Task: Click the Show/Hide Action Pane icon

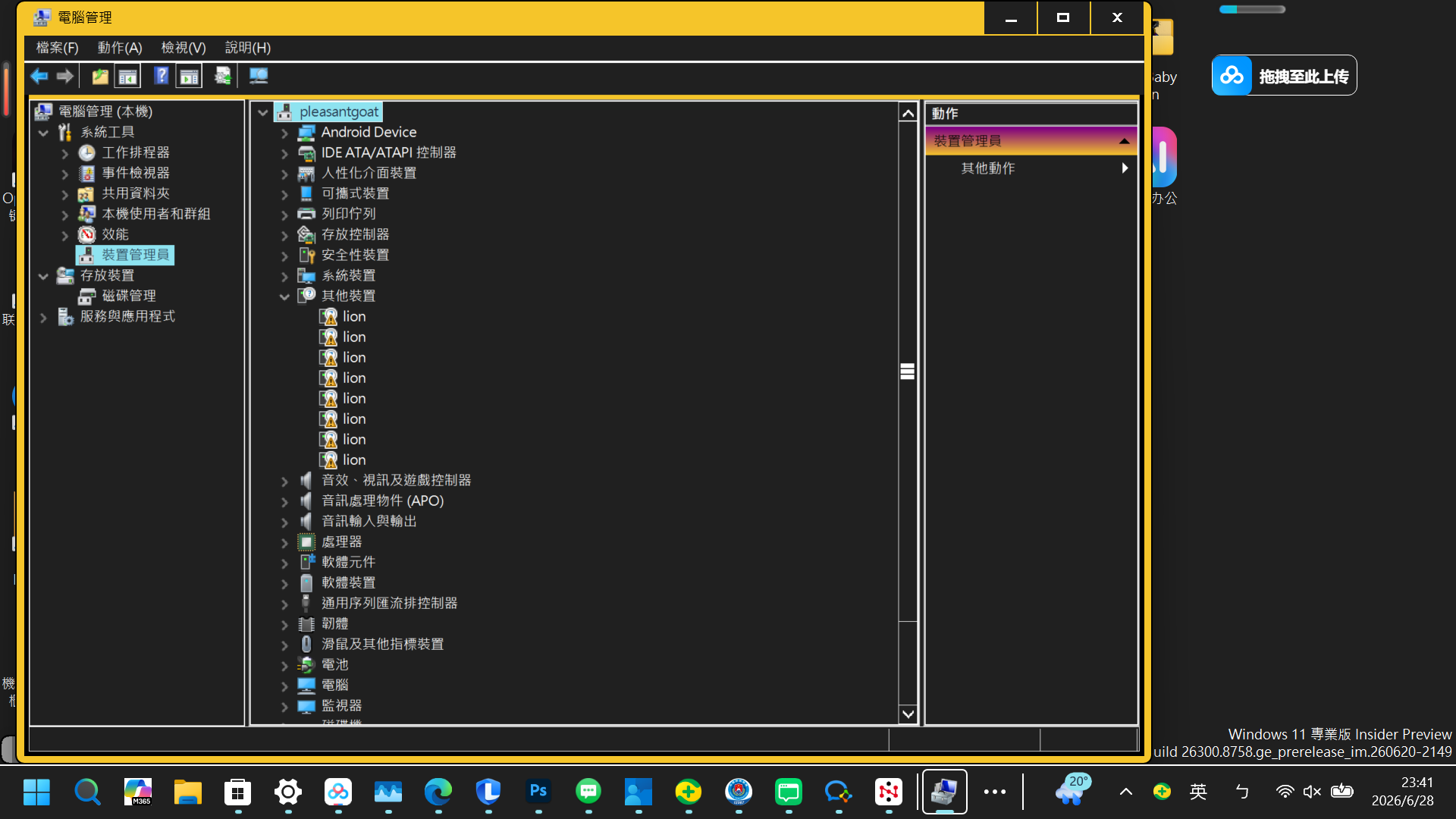Action: click(189, 76)
